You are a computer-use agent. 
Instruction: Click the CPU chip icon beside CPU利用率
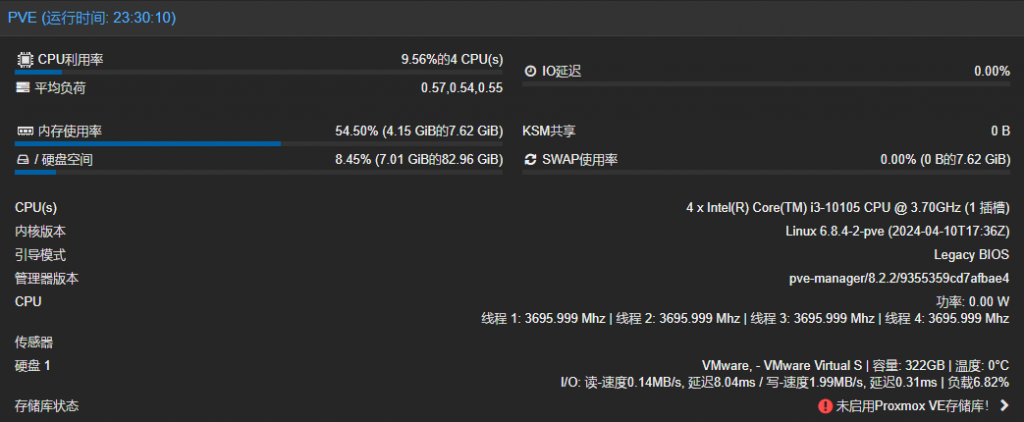click(25, 60)
